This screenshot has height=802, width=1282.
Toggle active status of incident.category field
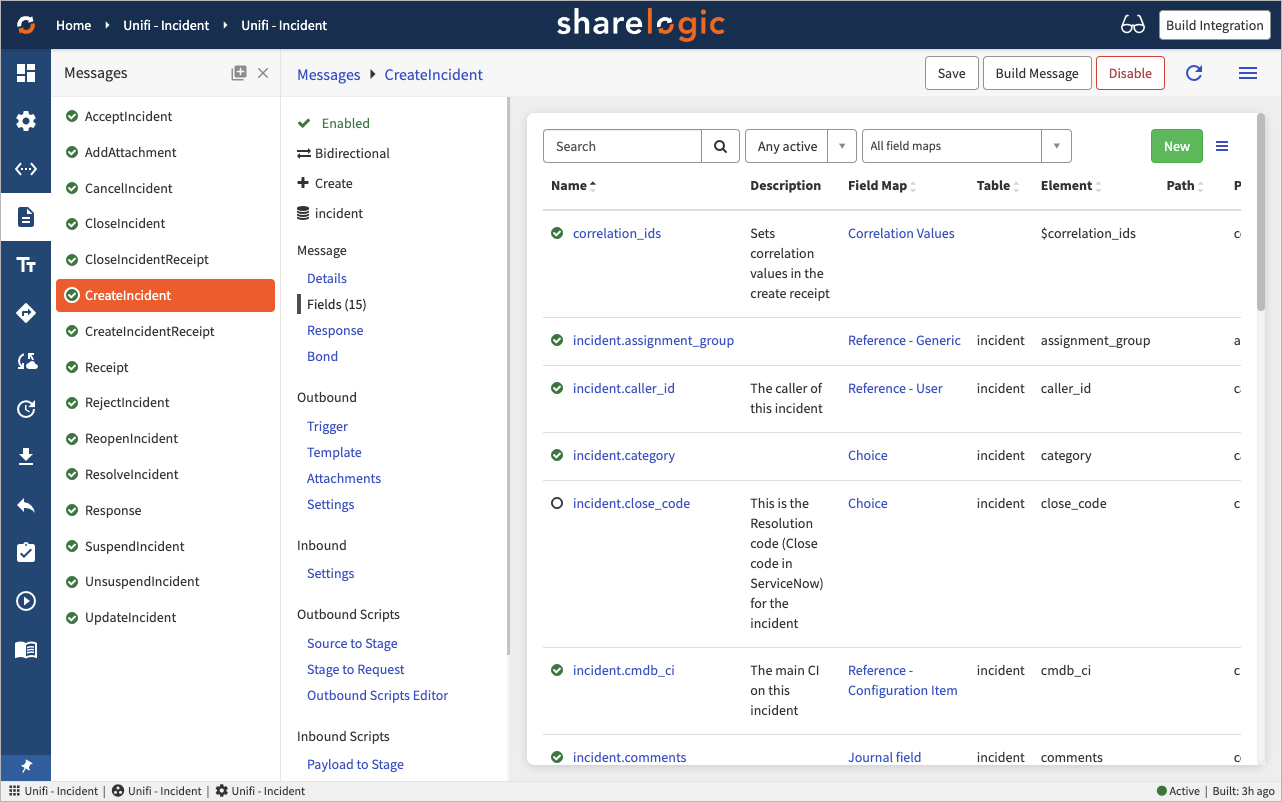tap(557, 455)
